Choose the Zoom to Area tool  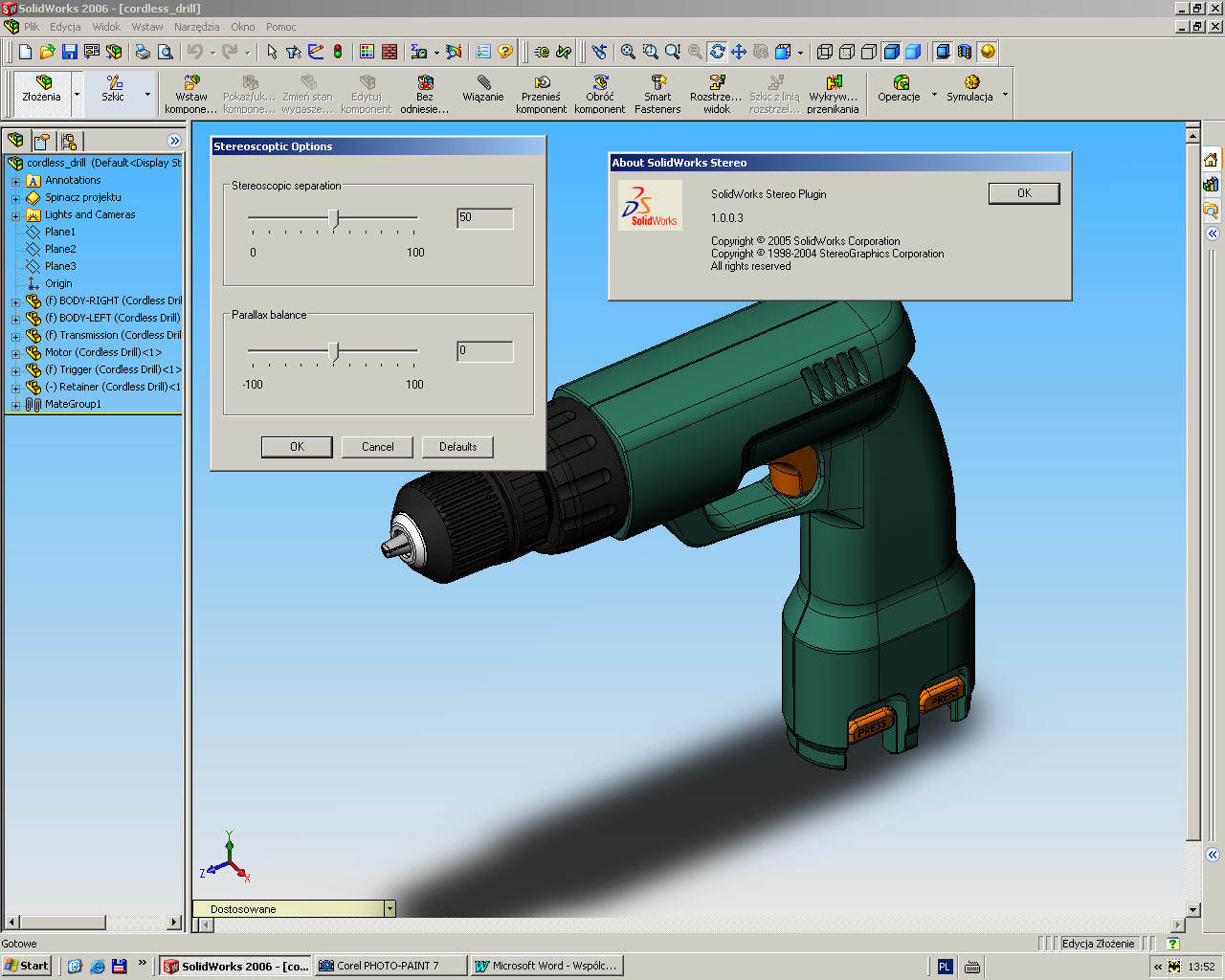coord(651,52)
